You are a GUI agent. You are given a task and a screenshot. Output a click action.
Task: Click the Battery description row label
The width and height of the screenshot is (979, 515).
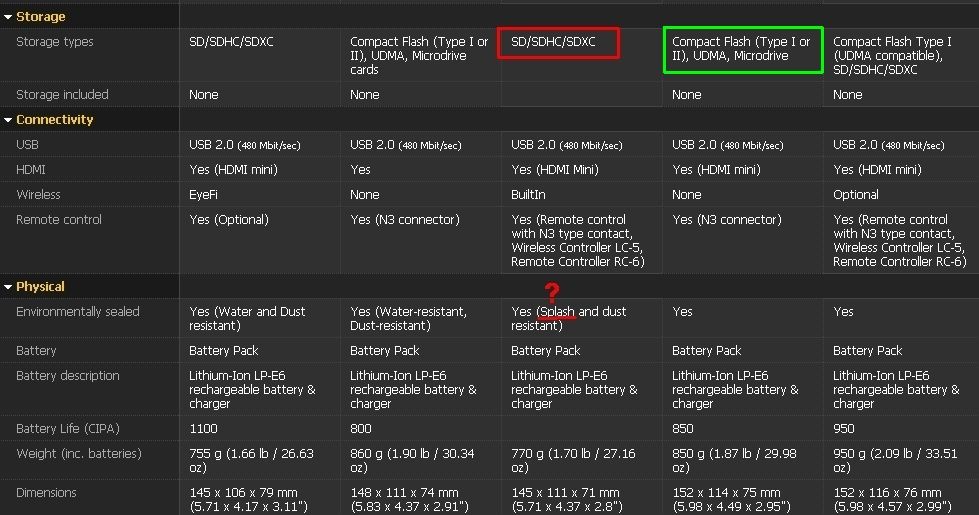click(x=68, y=376)
